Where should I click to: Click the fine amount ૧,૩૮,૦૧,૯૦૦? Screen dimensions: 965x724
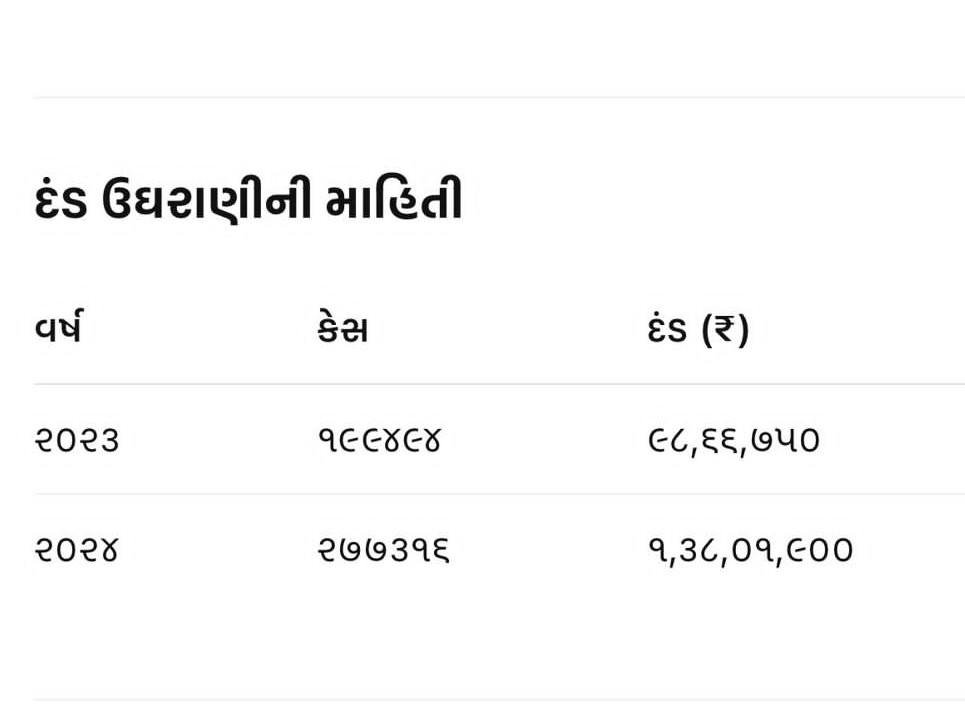click(751, 550)
